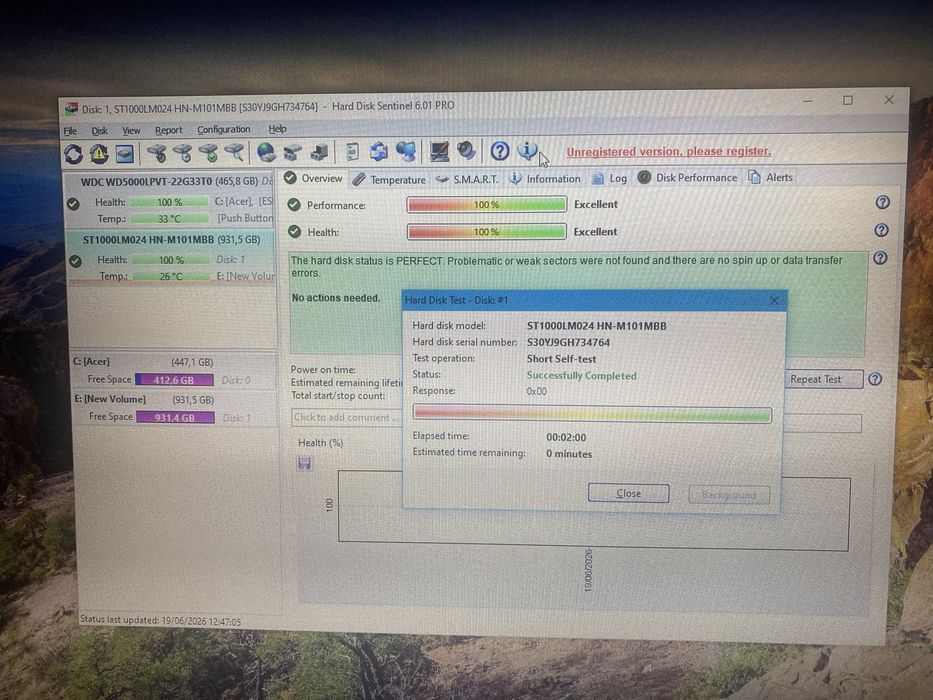The height and width of the screenshot is (700, 933).
Task: Click the question mark Help toolbar icon
Action: 500,151
